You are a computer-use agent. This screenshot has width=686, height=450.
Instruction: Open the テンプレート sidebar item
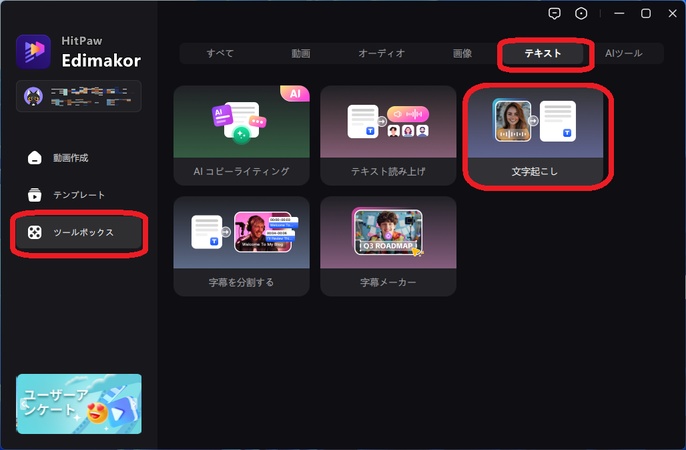pos(79,195)
